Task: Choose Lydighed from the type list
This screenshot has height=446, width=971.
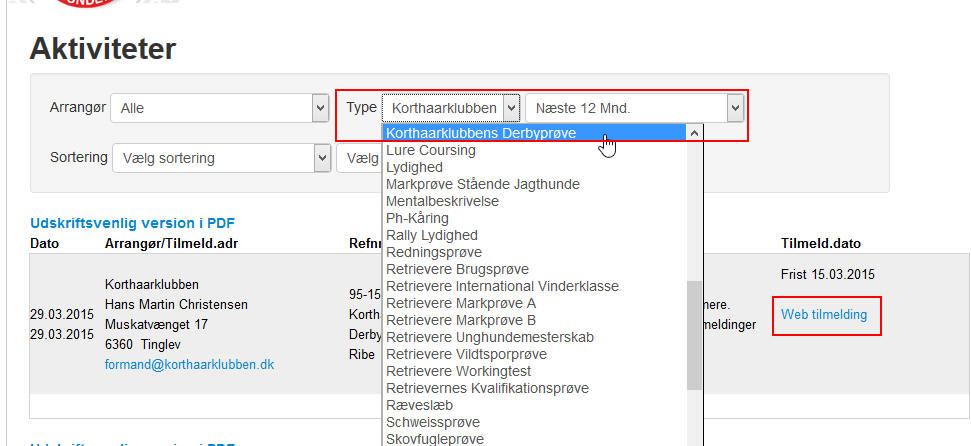Action: (x=534, y=167)
